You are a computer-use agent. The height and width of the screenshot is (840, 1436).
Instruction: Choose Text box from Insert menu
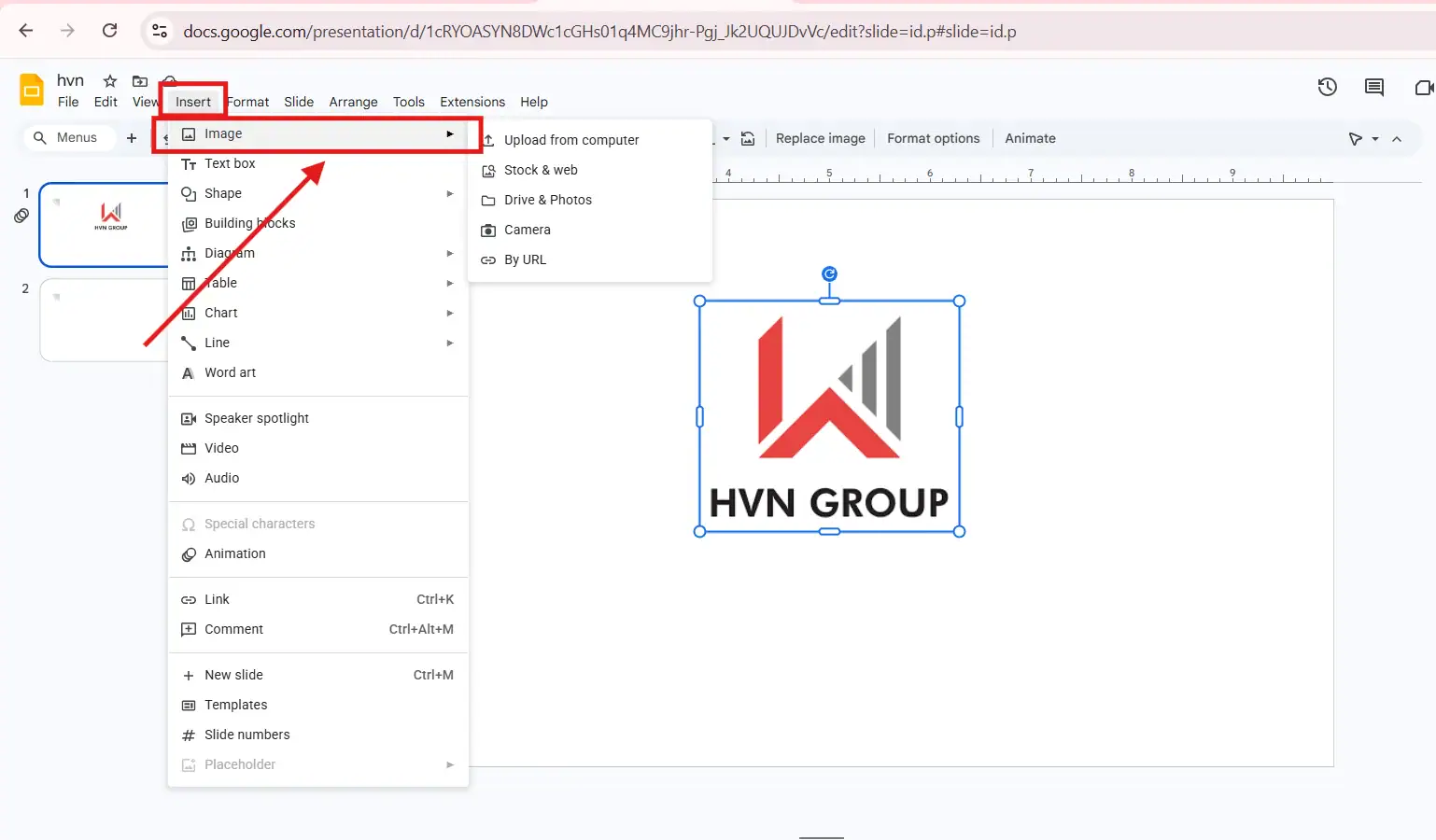[317, 163]
